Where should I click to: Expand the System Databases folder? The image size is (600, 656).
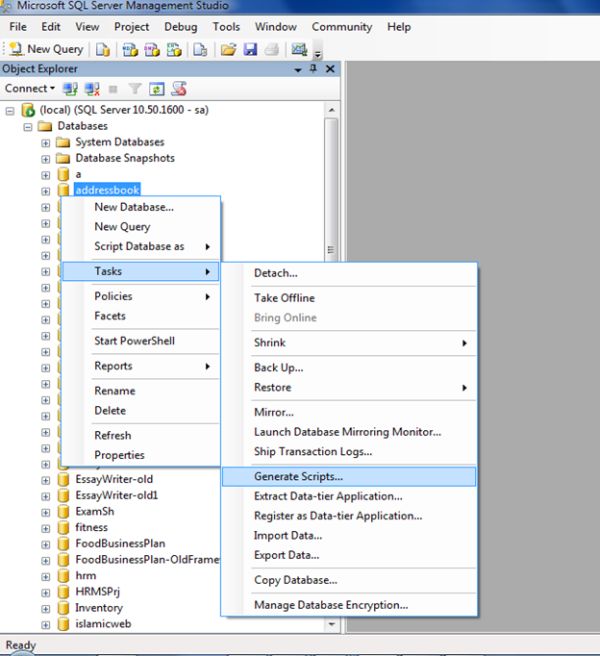click(x=46, y=143)
